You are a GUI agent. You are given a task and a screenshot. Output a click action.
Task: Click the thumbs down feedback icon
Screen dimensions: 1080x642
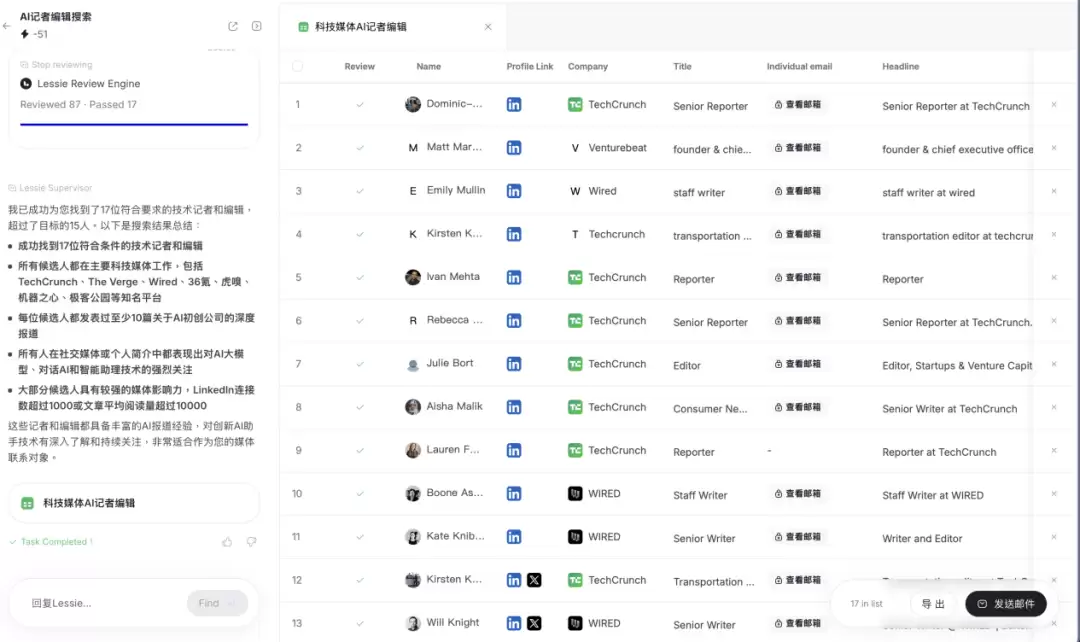tap(251, 542)
